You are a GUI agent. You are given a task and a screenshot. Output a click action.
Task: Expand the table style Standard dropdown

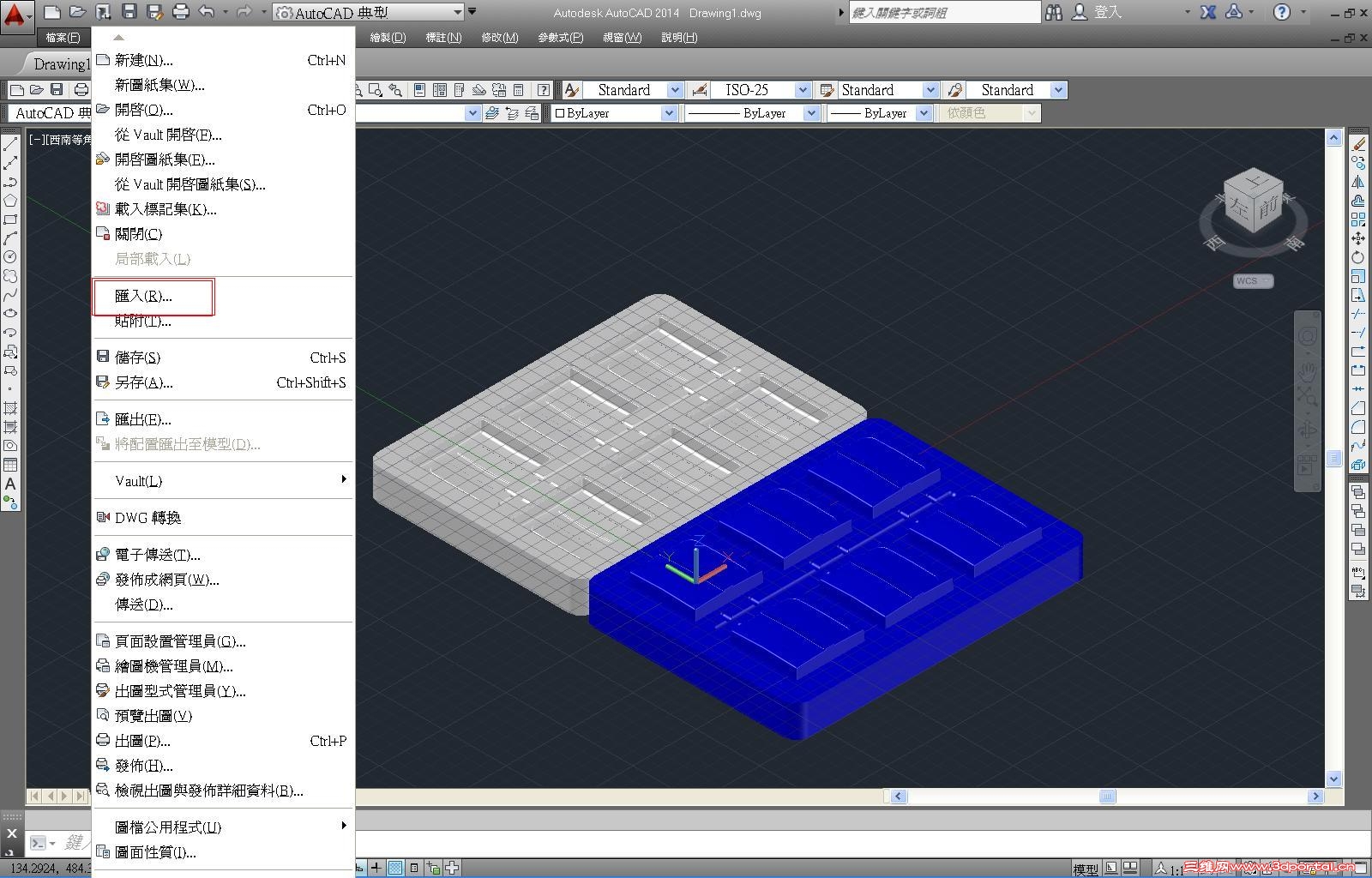click(930, 90)
